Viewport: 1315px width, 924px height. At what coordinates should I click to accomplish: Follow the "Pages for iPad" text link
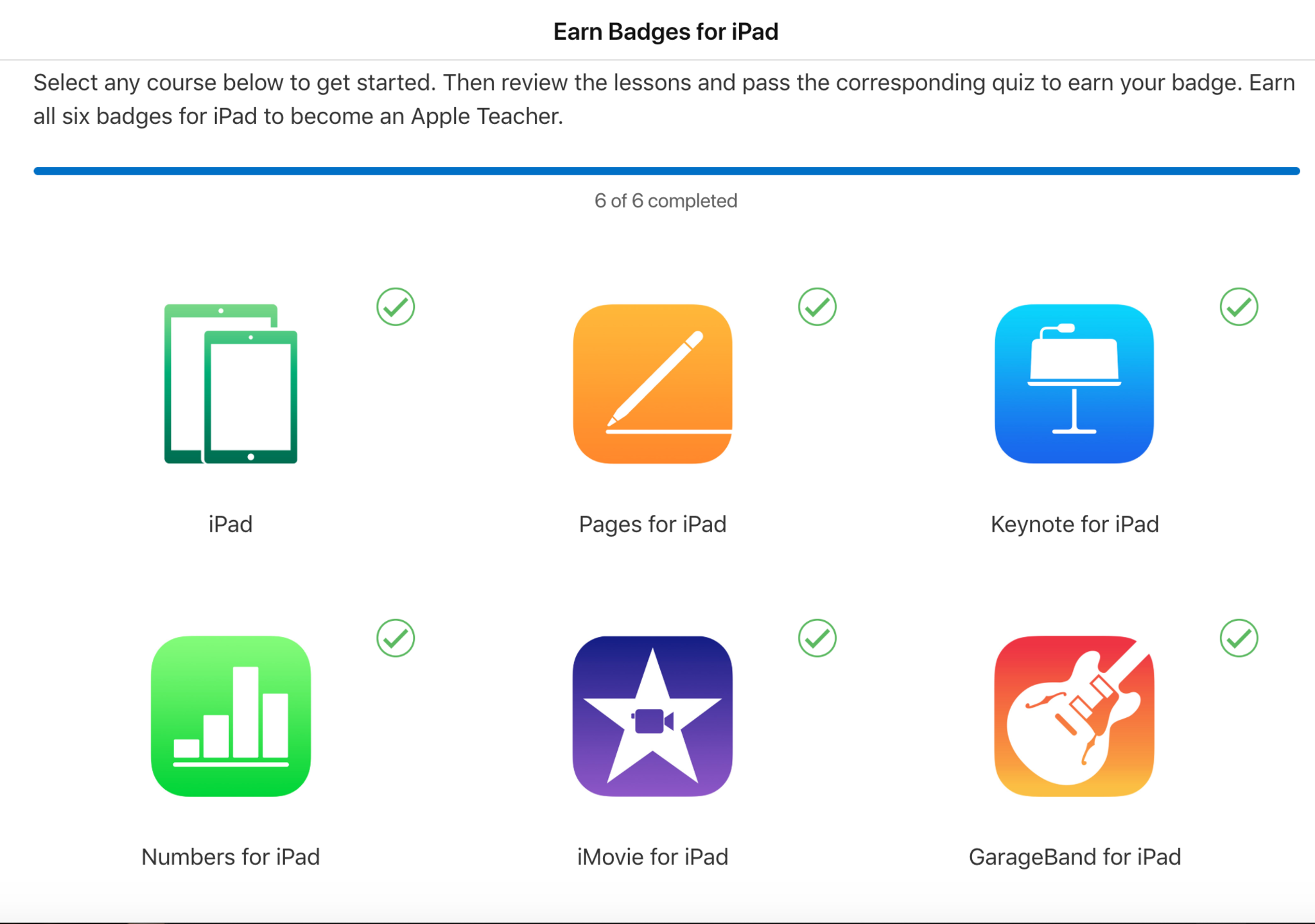[652, 525]
